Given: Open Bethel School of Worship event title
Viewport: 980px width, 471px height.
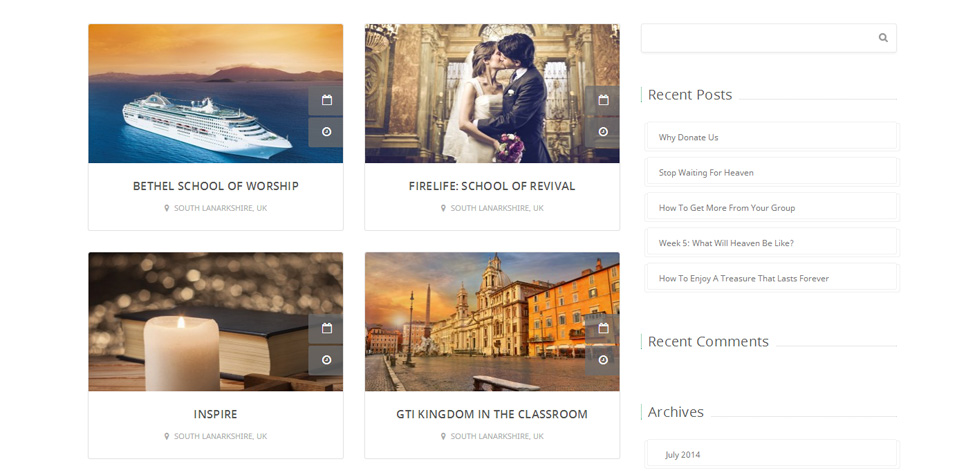Looking at the screenshot, I should (x=216, y=186).
